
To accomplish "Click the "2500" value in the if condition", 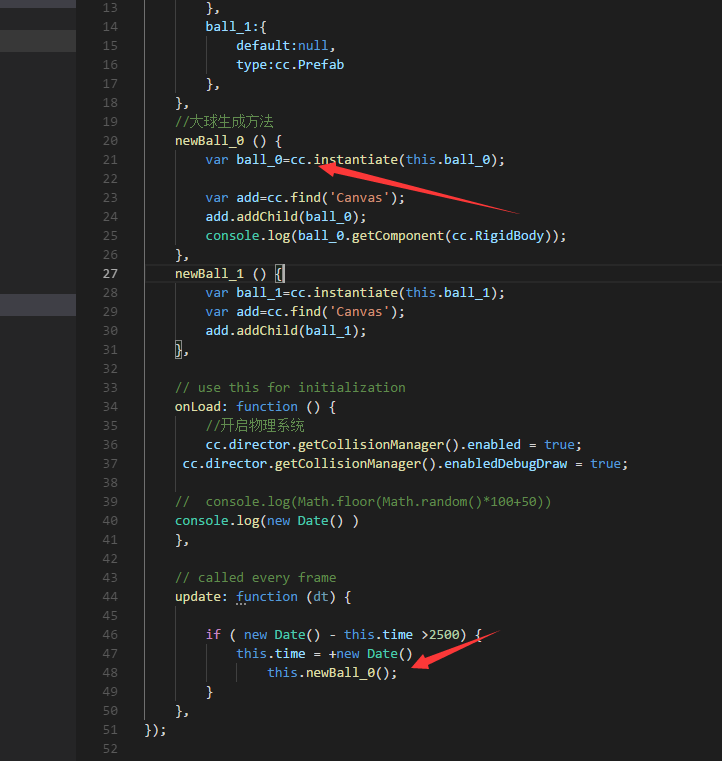I will click(444, 635).
